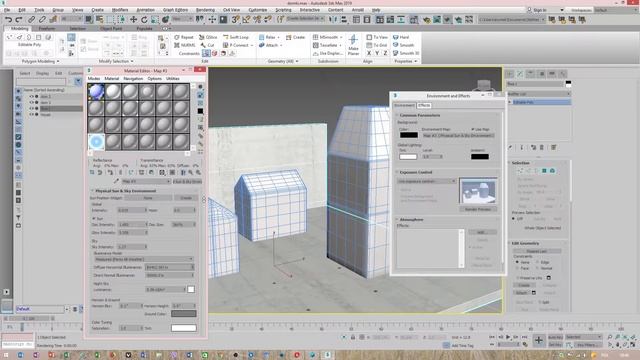Toggle the Angle Snap icon

pyautogui.click(x=246, y=19)
